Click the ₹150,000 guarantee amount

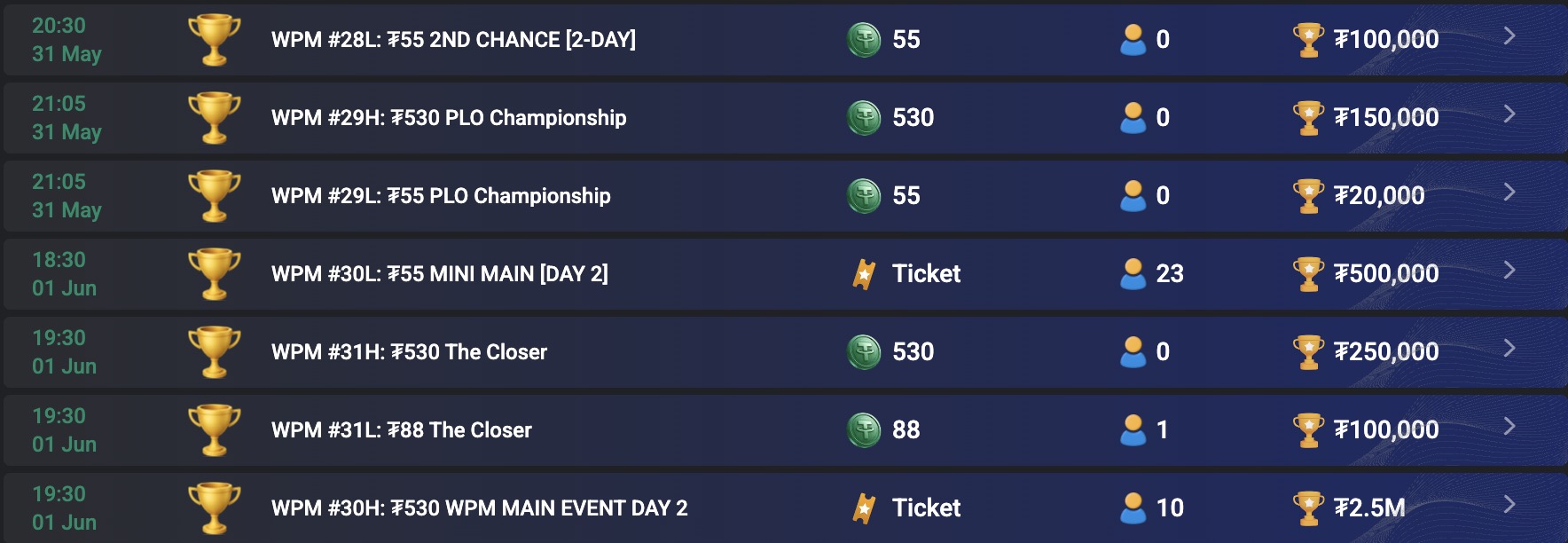click(x=1385, y=117)
